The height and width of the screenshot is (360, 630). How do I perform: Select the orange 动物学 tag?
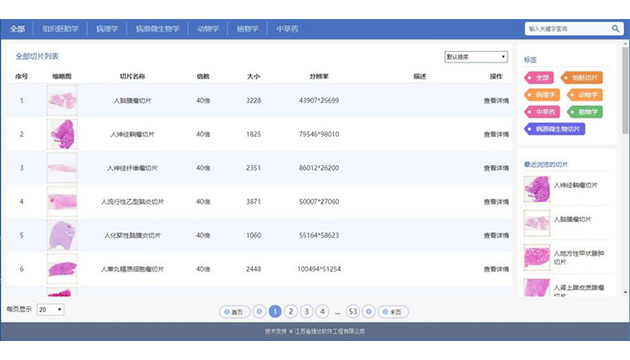pyautogui.click(x=585, y=95)
